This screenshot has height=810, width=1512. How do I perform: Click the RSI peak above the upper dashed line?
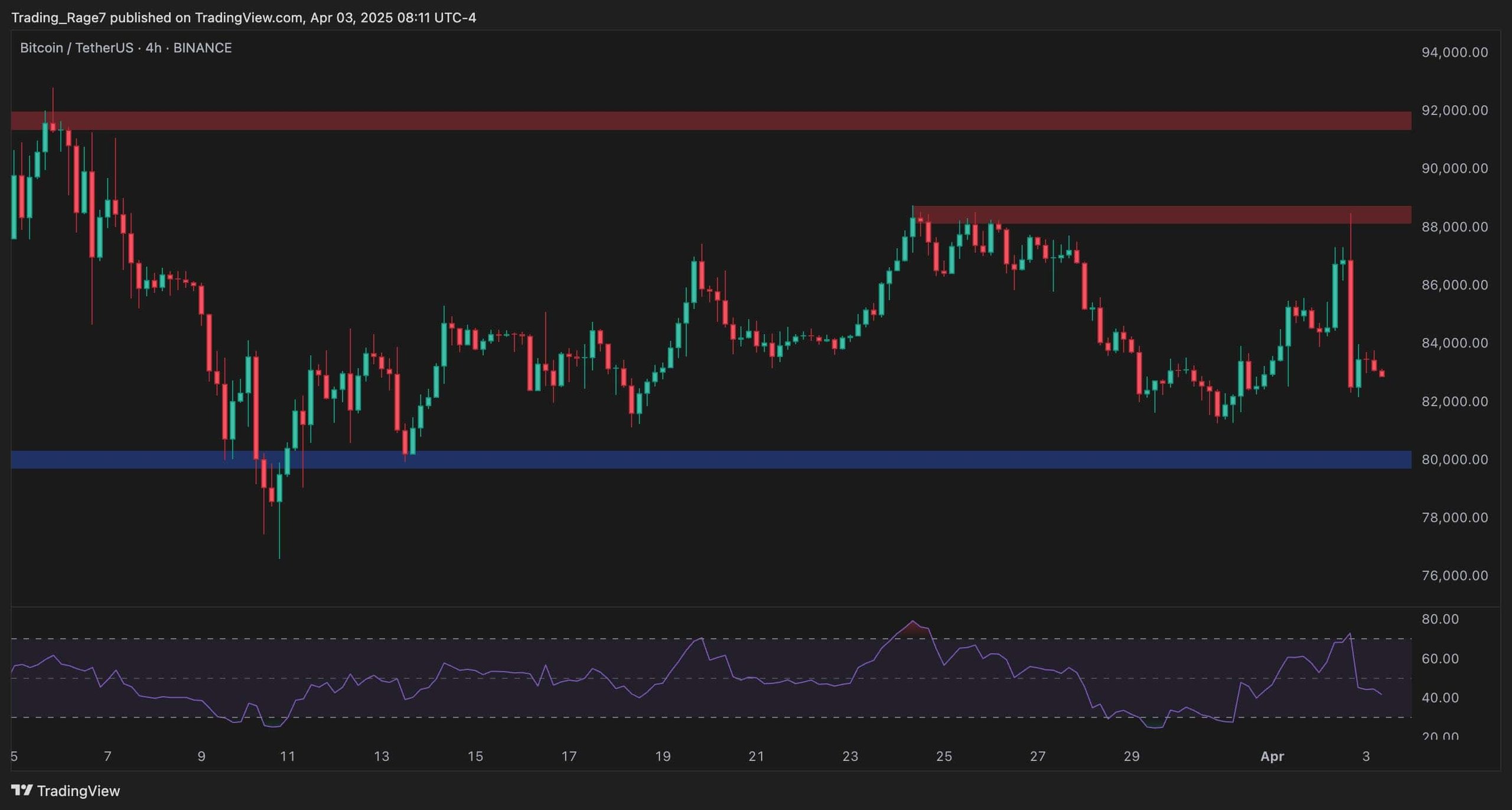(913, 623)
